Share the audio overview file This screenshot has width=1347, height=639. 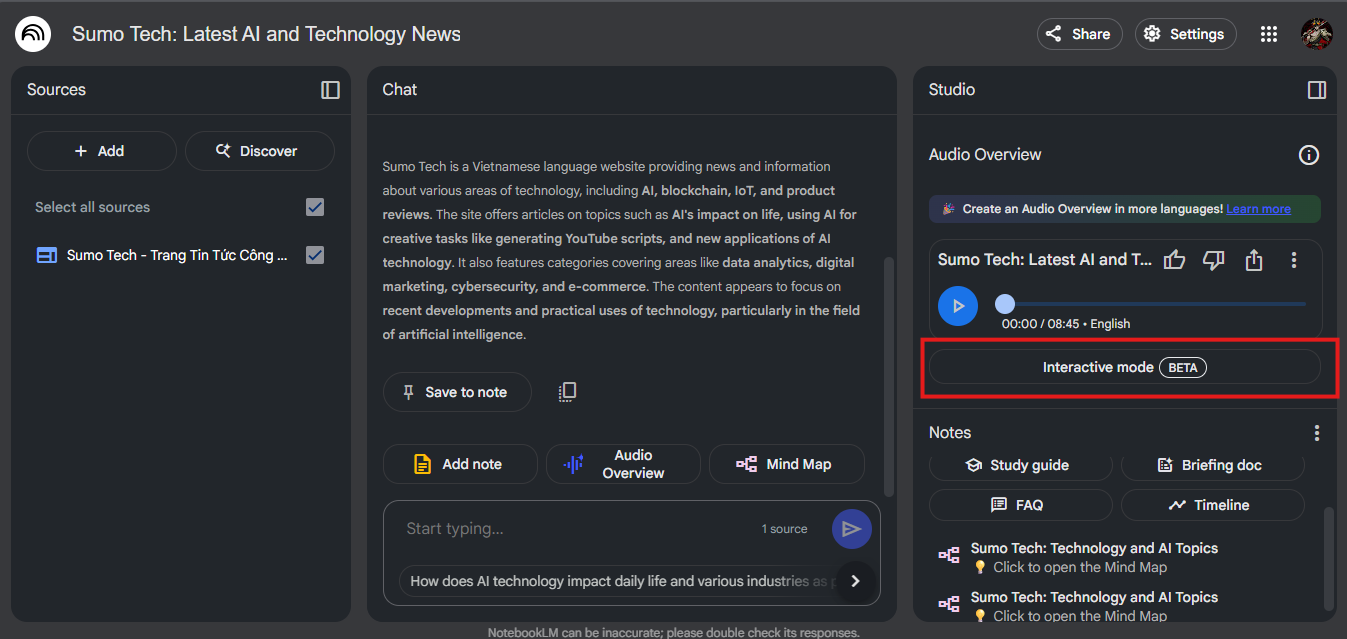(x=1254, y=260)
